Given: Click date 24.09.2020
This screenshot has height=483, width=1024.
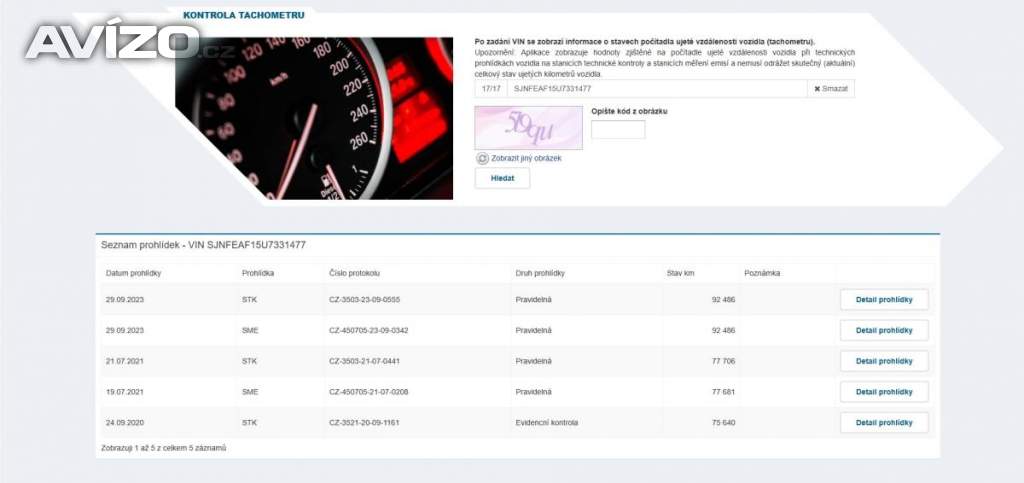Looking at the screenshot, I should click(x=124, y=422).
